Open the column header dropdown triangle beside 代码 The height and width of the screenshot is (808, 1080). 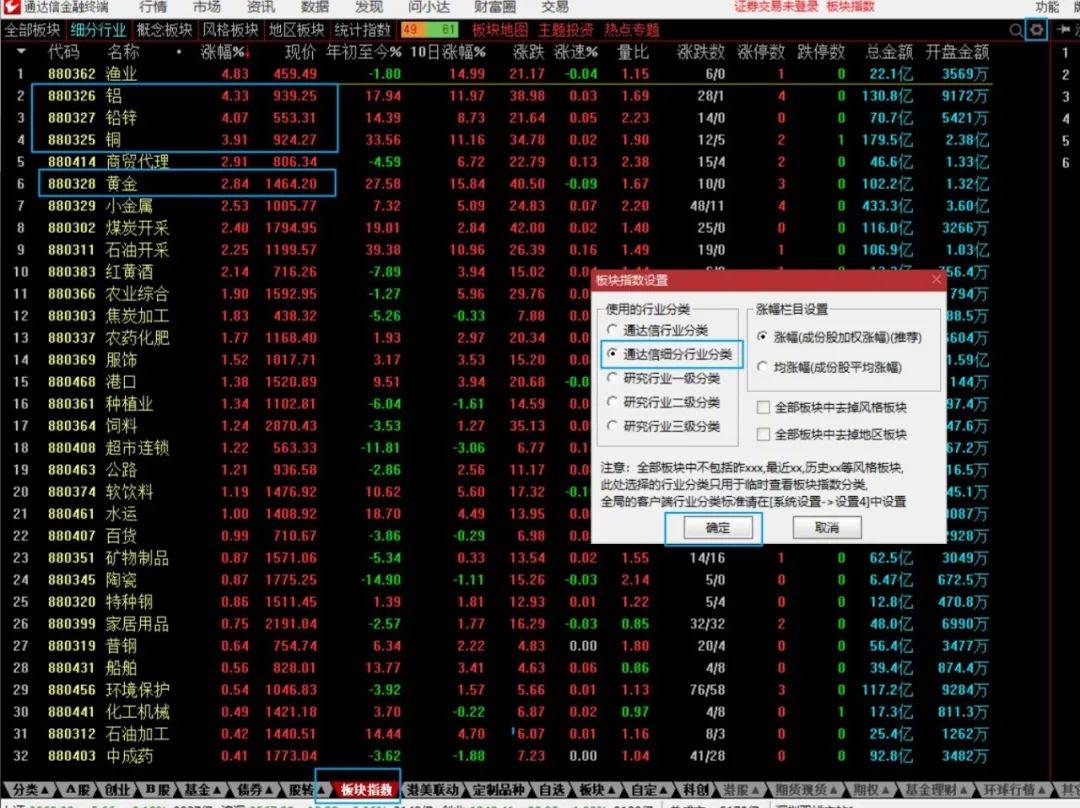tap(21, 52)
